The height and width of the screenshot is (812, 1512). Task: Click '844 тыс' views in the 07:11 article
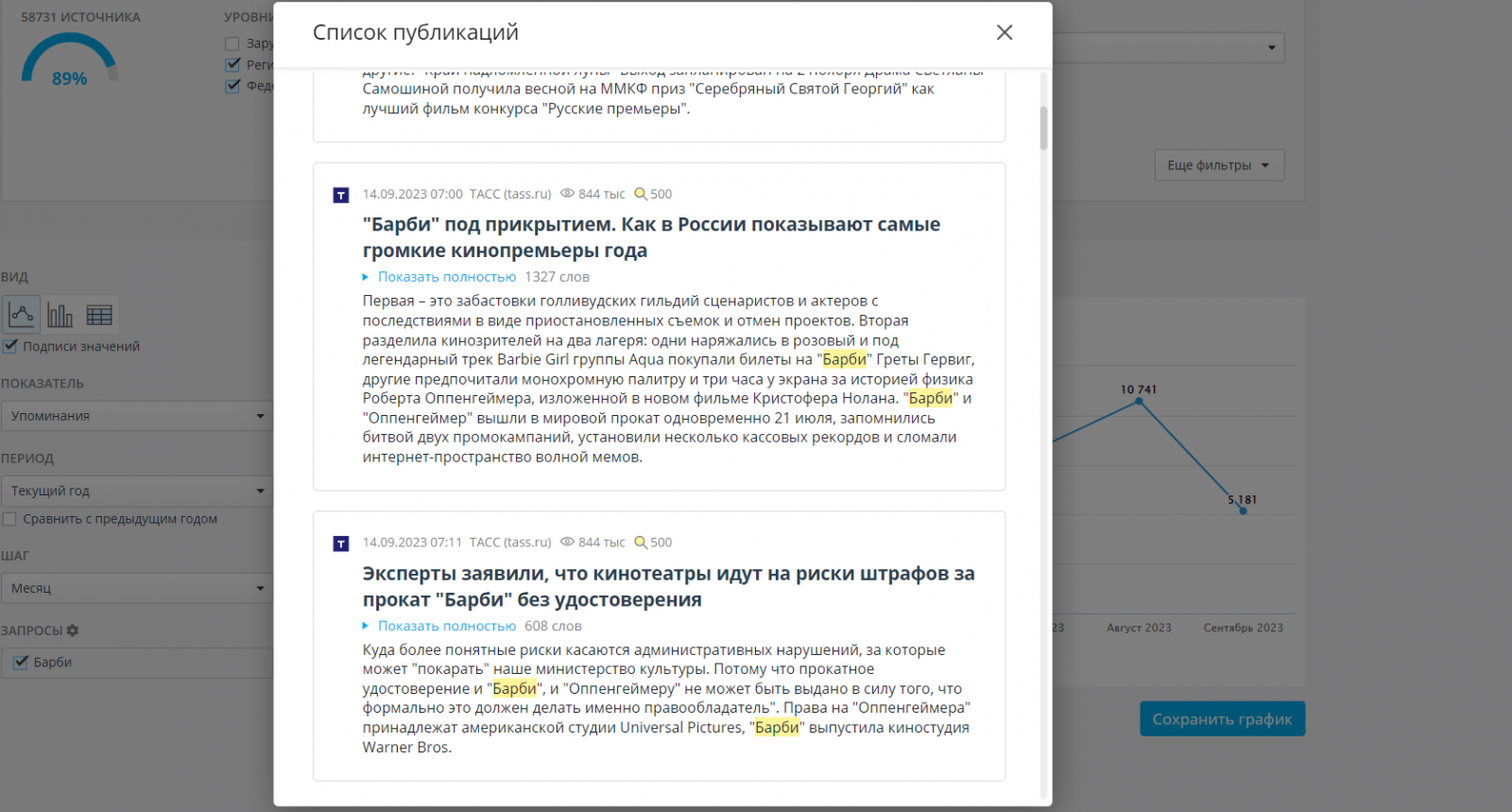tap(602, 543)
